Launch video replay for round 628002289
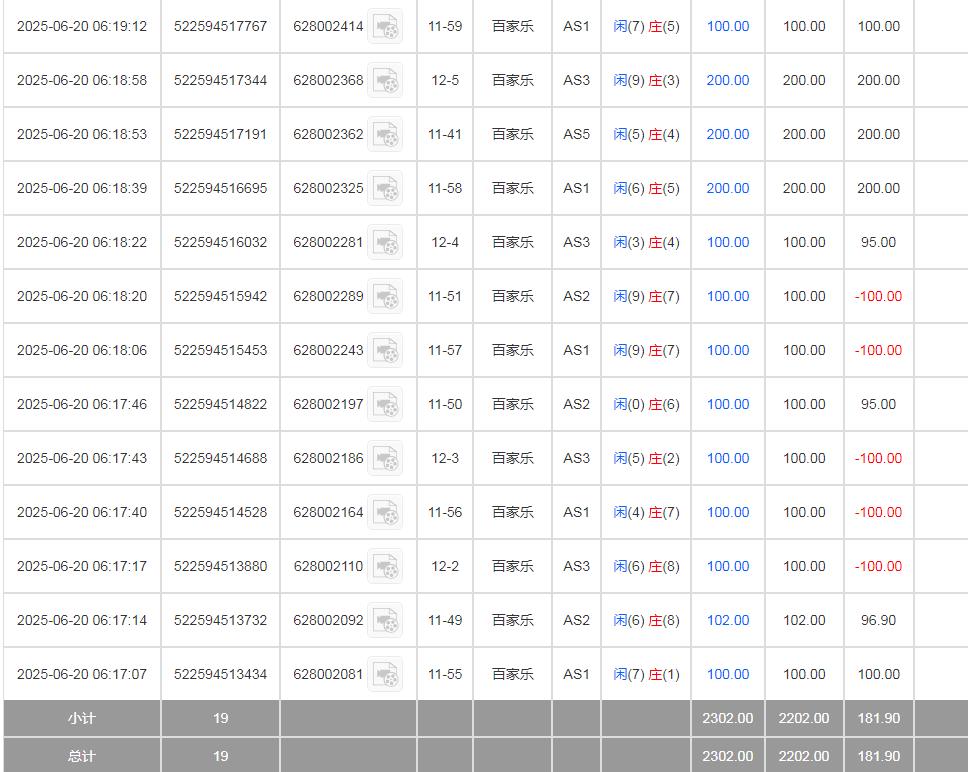The width and height of the screenshot is (968, 772). tap(385, 297)
